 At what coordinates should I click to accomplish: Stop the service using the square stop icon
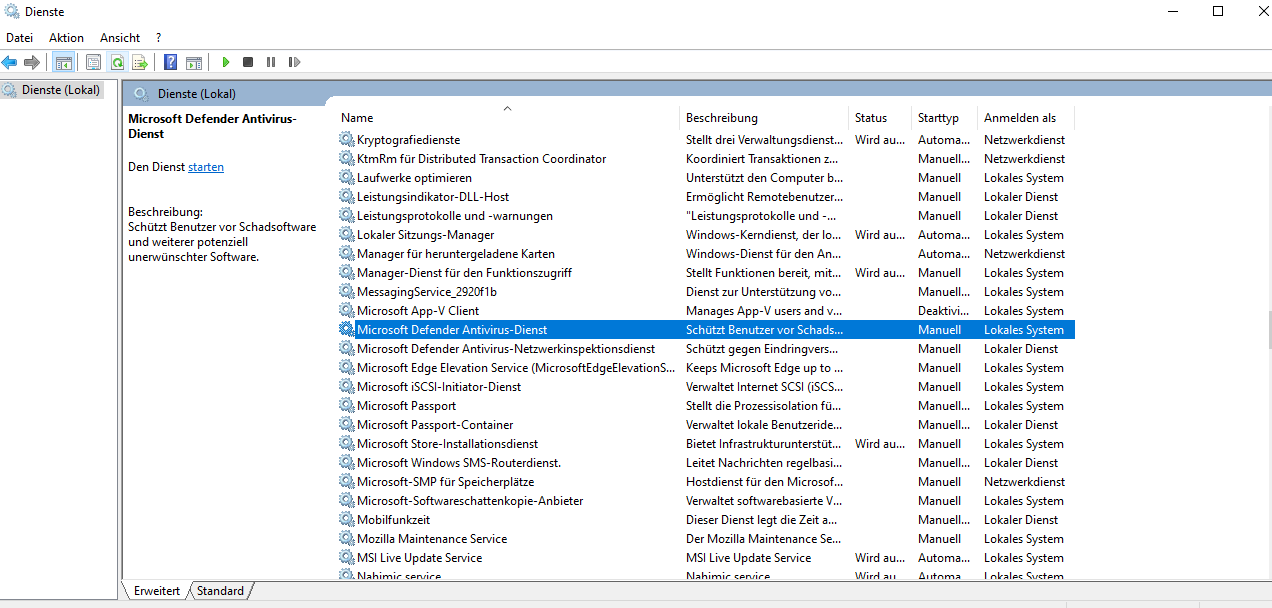coord(248,62)
